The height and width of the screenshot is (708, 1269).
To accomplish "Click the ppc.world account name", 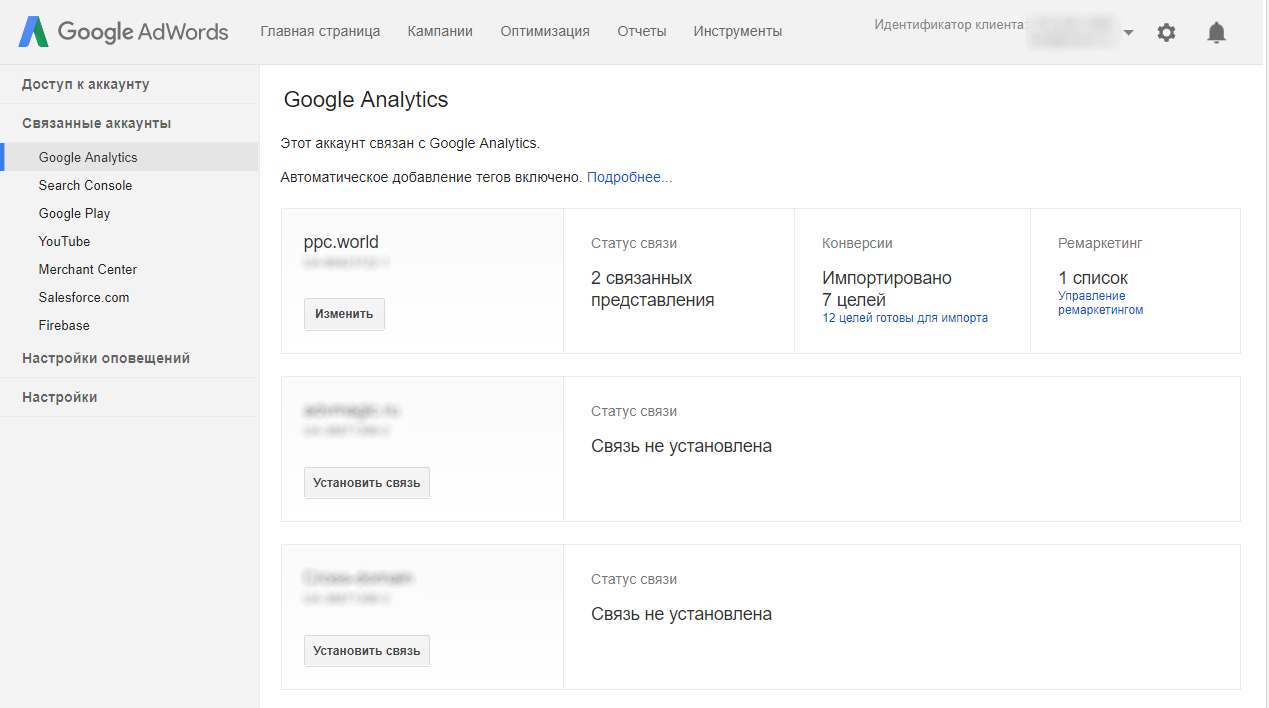I will (341, 242).
